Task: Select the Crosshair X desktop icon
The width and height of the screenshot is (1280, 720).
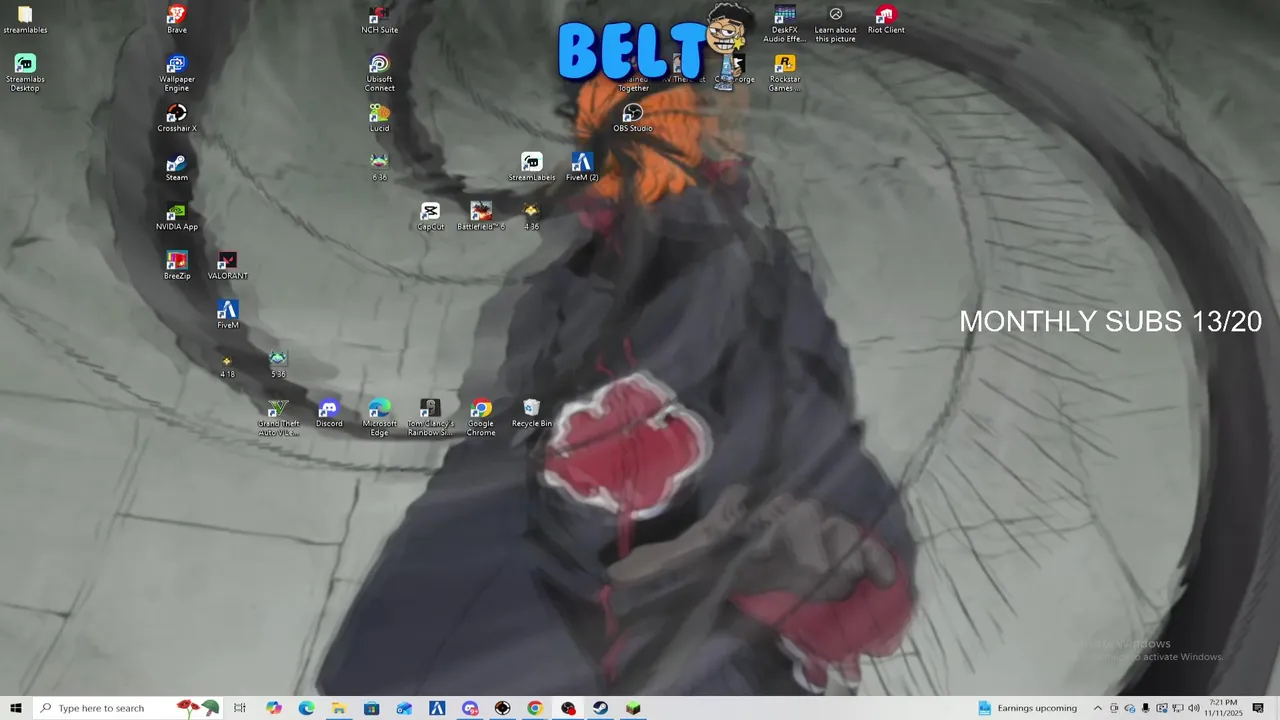Action: coord(176,118)
